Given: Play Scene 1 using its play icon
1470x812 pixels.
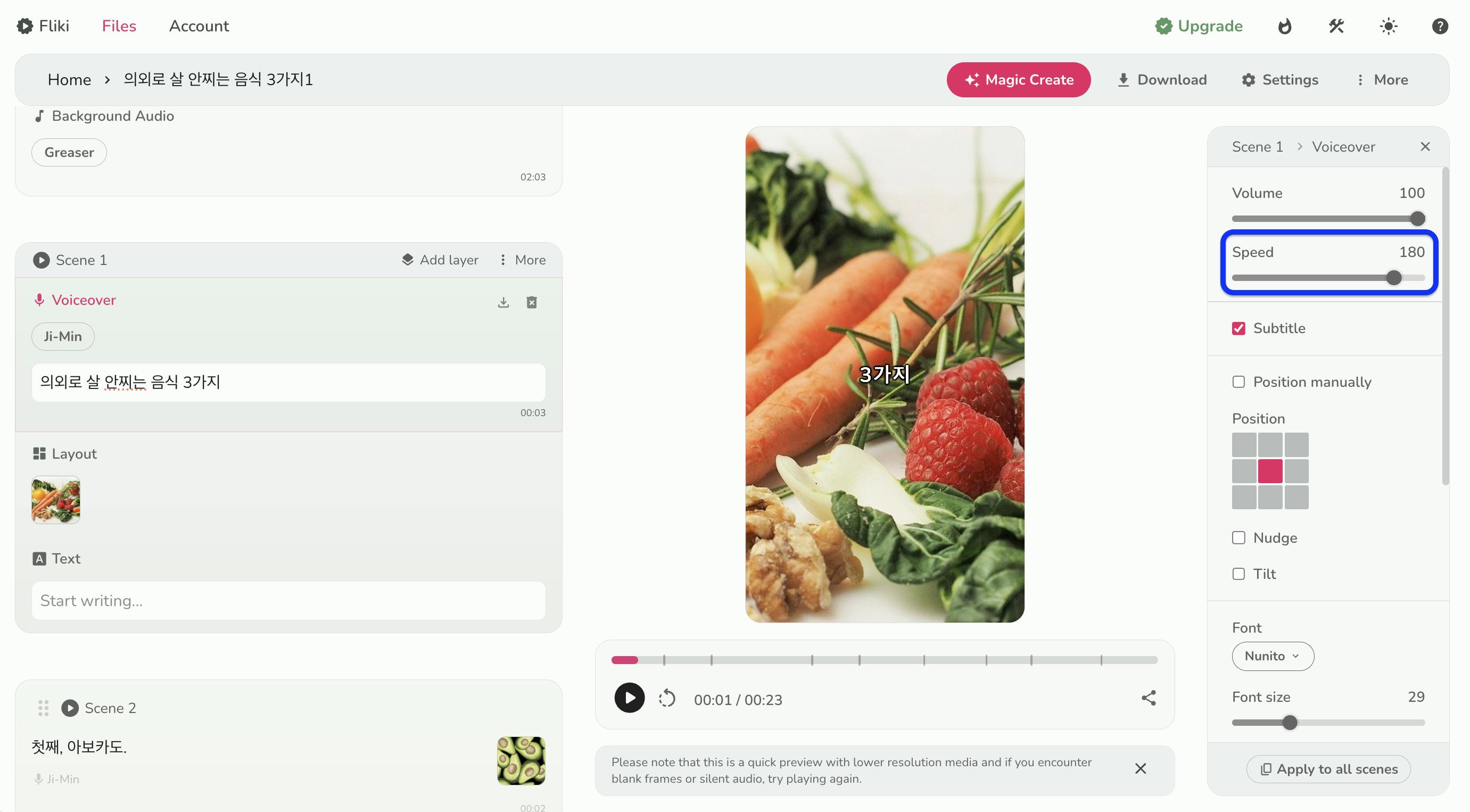Looking at the screenshot, I should [41, 260].
